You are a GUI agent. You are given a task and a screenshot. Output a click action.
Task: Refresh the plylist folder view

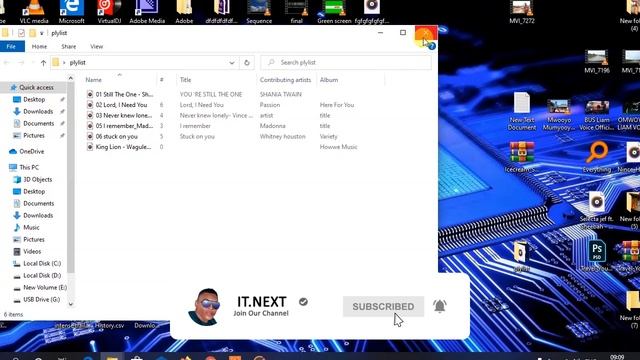pos(247,62)
